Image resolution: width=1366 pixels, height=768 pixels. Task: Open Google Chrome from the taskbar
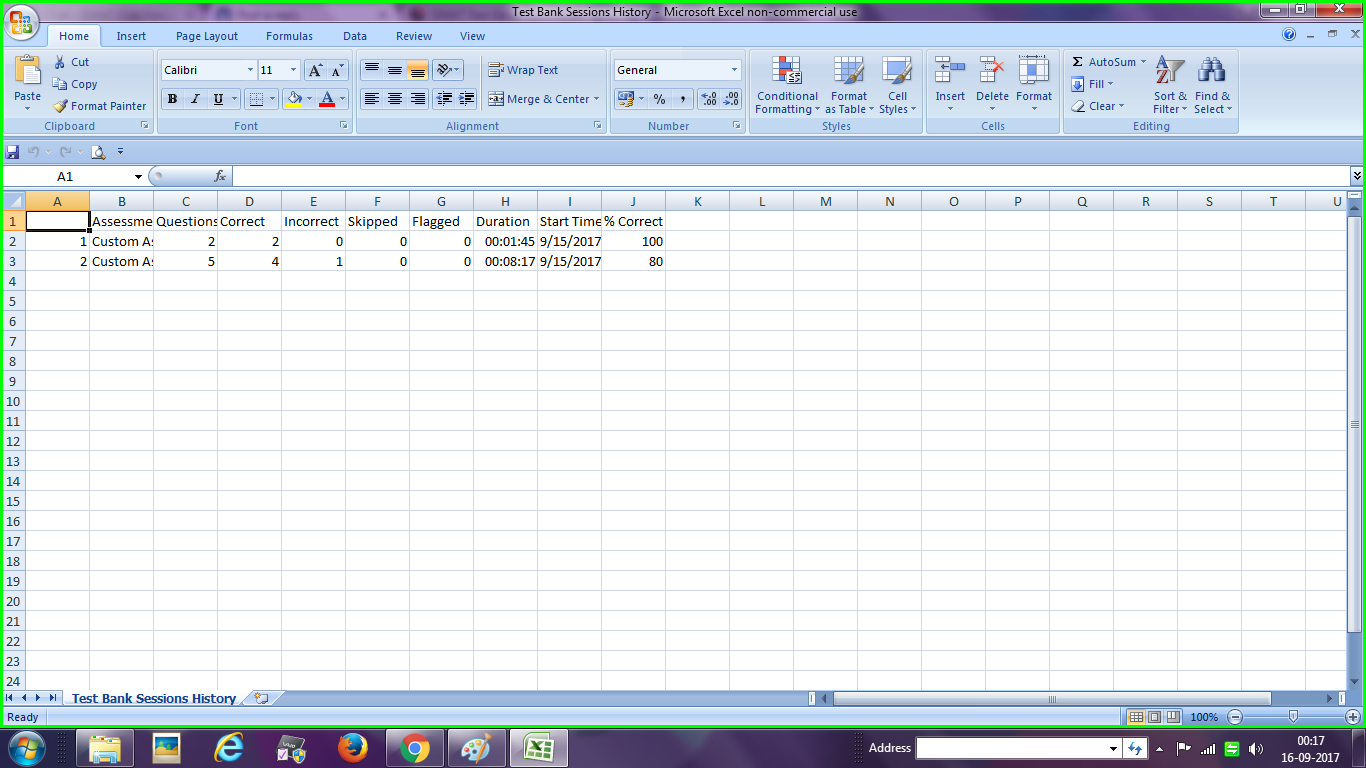pyautogui.click(x=415, y=748)
